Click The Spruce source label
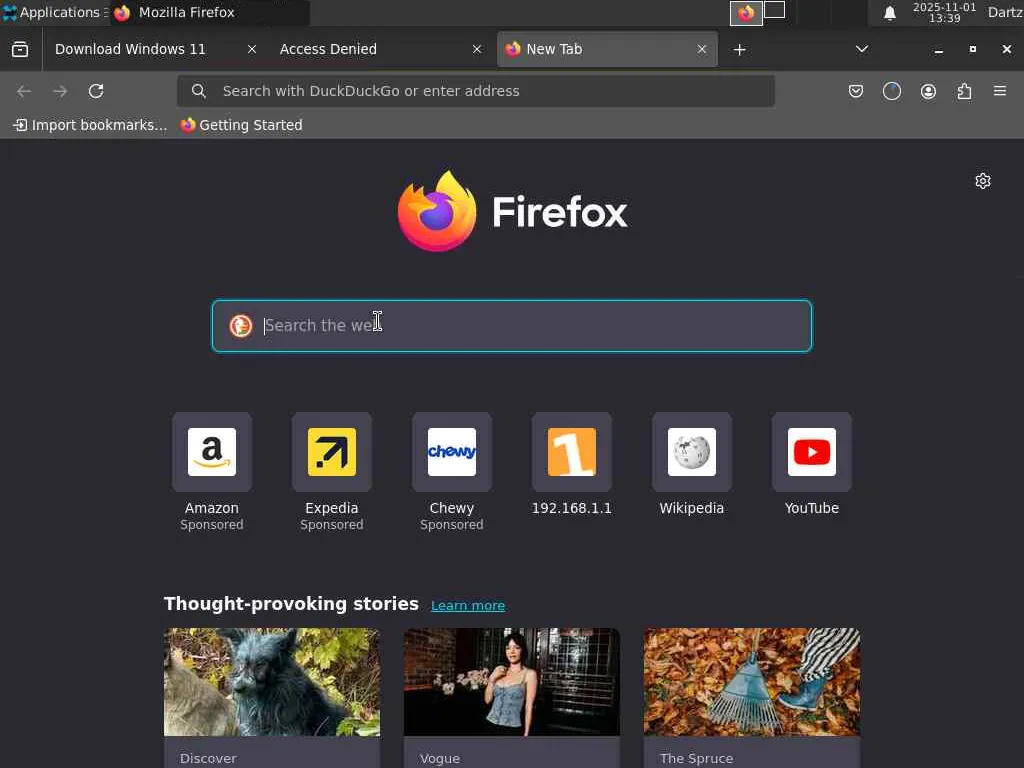 tap(696, 758)
